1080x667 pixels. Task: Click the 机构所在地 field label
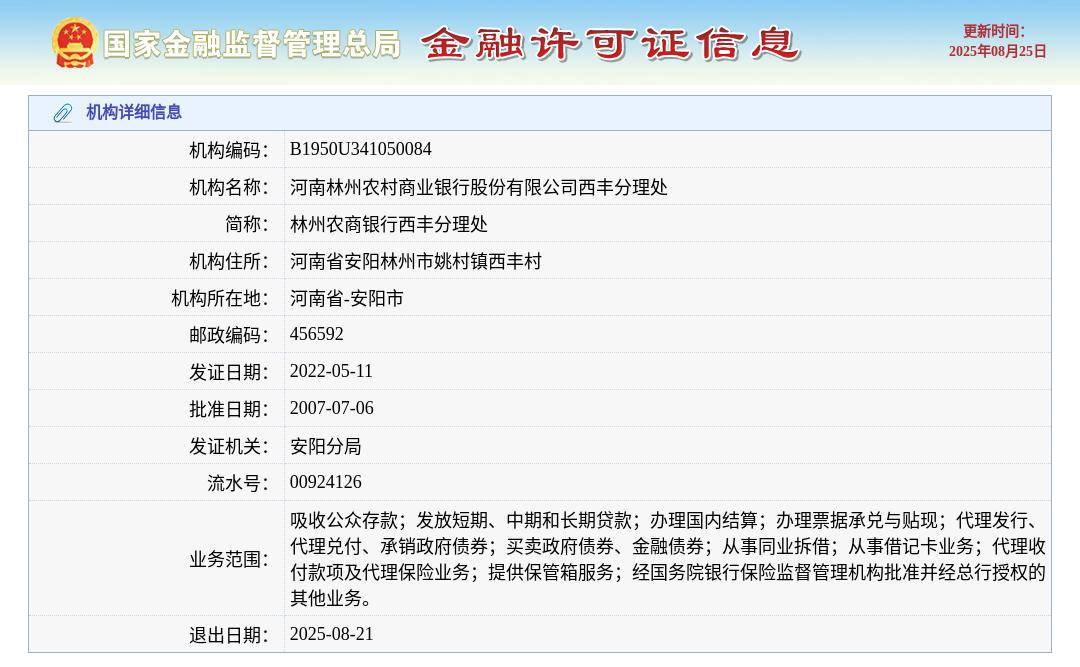[220, 298]
